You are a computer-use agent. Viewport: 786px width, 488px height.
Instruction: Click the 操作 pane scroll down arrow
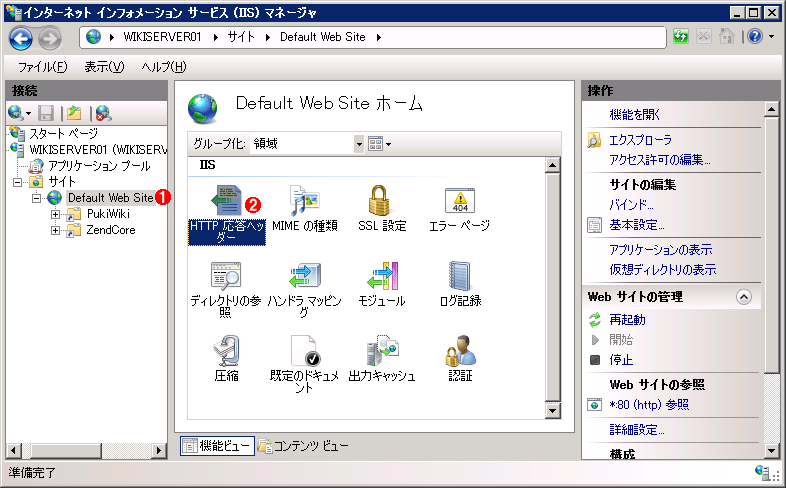coord(771,451)
